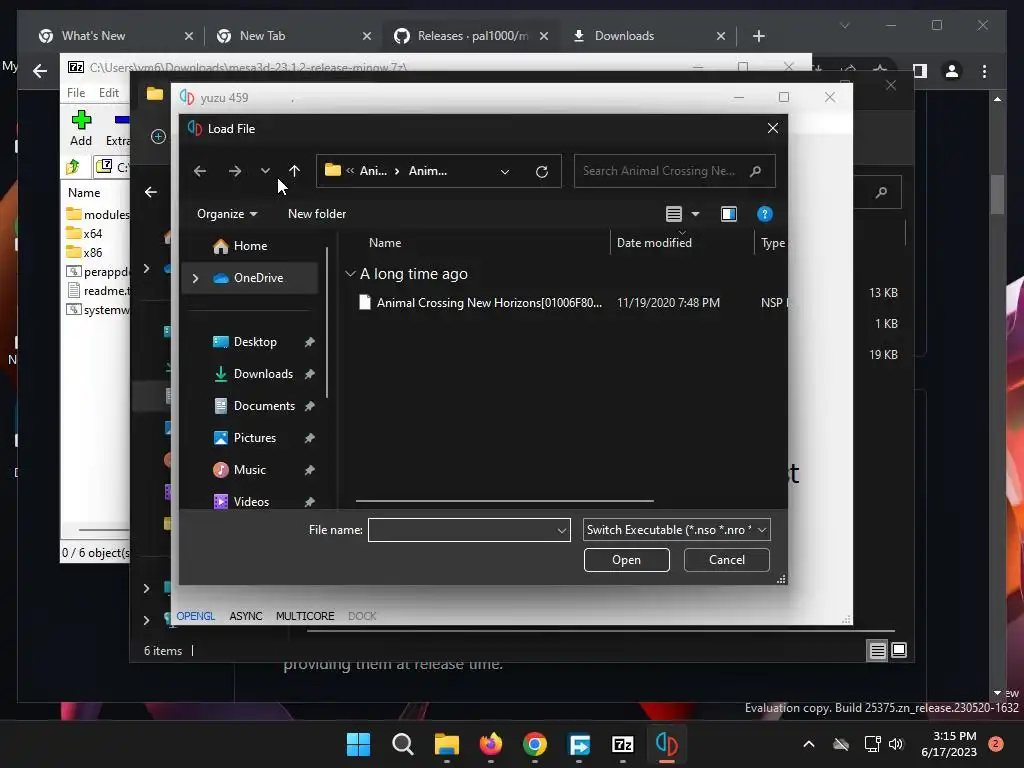Open a new browser tab
1024x768 pixels.
pos(758,36)
